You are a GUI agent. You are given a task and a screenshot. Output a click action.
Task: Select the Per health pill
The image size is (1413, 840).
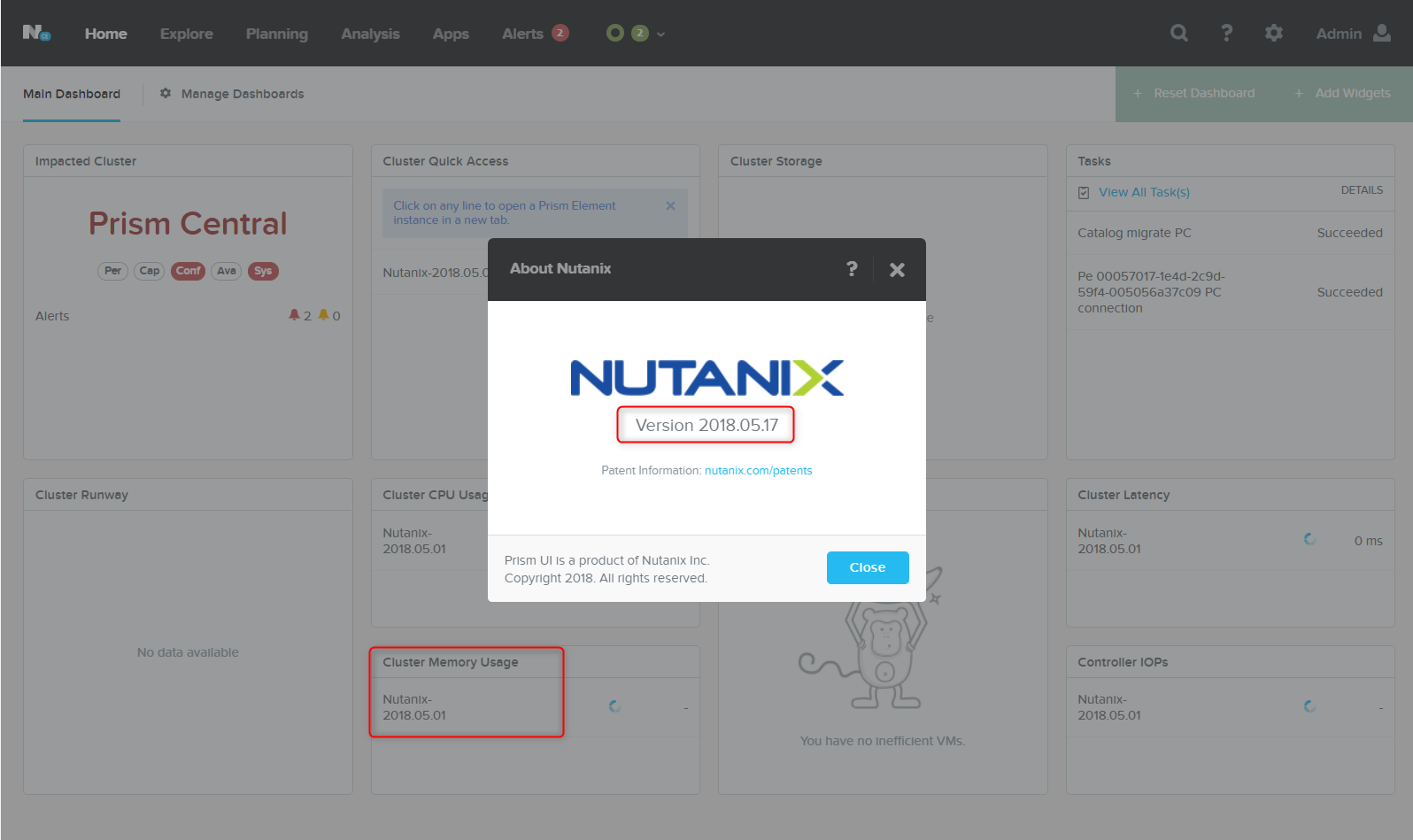[x=112, y=271]
